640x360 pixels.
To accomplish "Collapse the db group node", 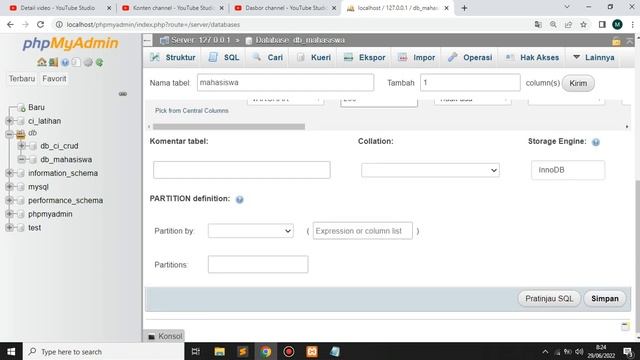I will tap(9, 134).
